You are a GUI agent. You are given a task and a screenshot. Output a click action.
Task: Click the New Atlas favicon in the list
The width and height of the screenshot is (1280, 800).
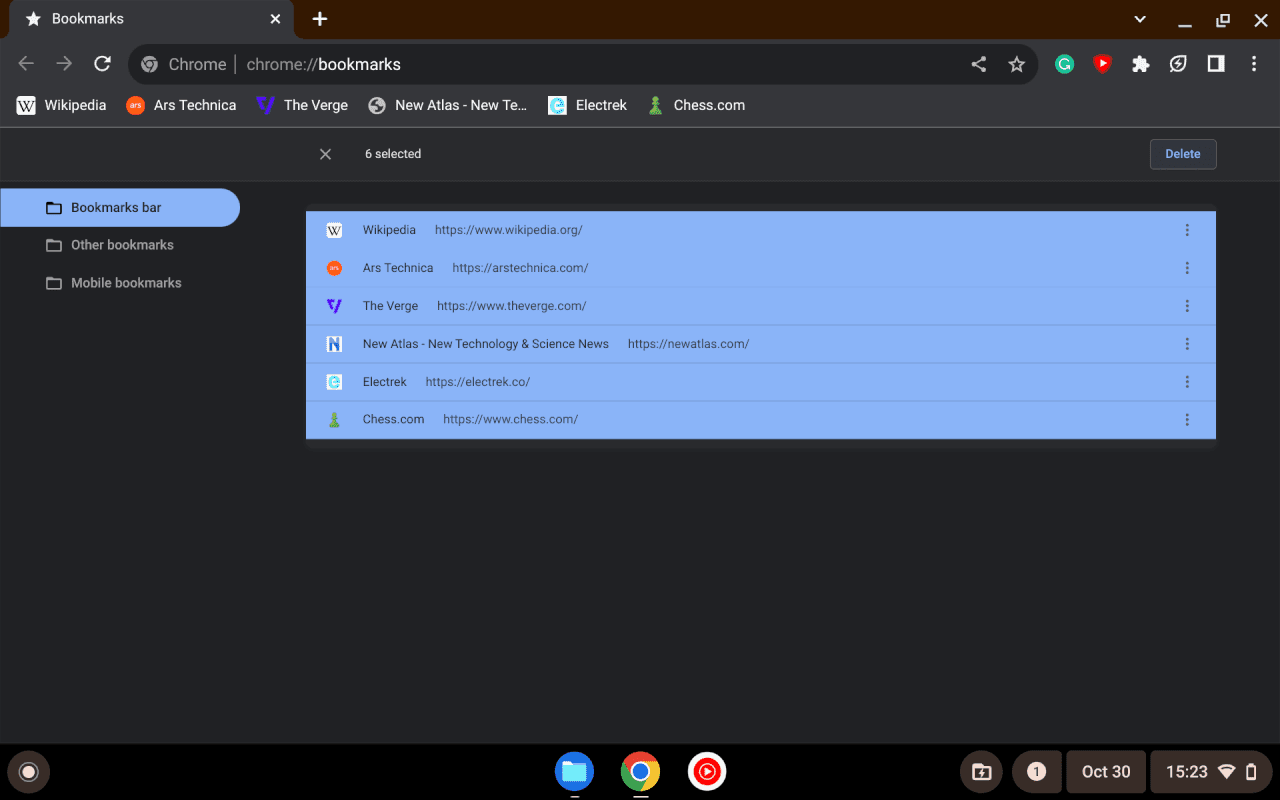(x=334, y=344)
